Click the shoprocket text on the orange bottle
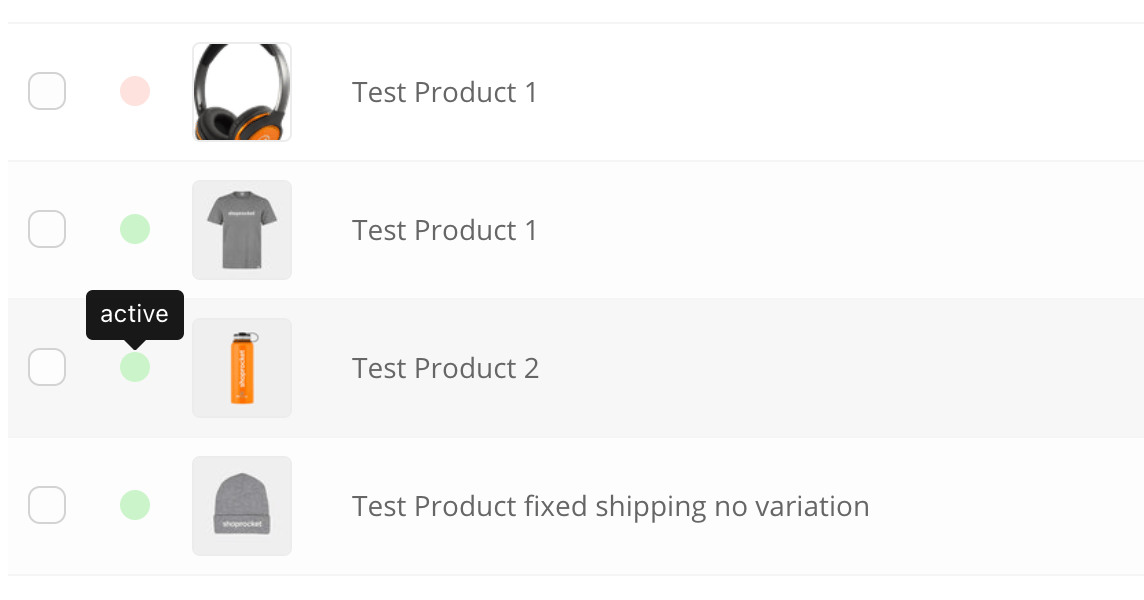 point(242,371)
